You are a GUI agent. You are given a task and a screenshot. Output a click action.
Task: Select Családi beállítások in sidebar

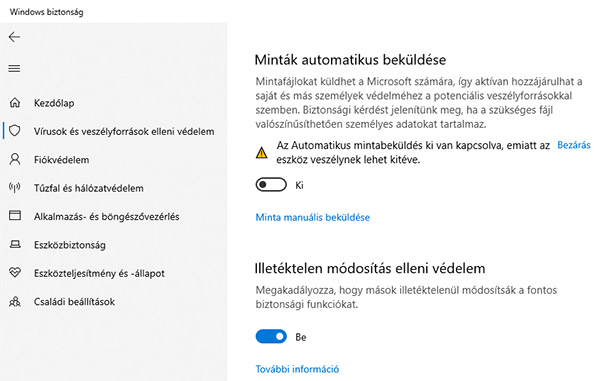pyautogui.click(x=74, y=301)
